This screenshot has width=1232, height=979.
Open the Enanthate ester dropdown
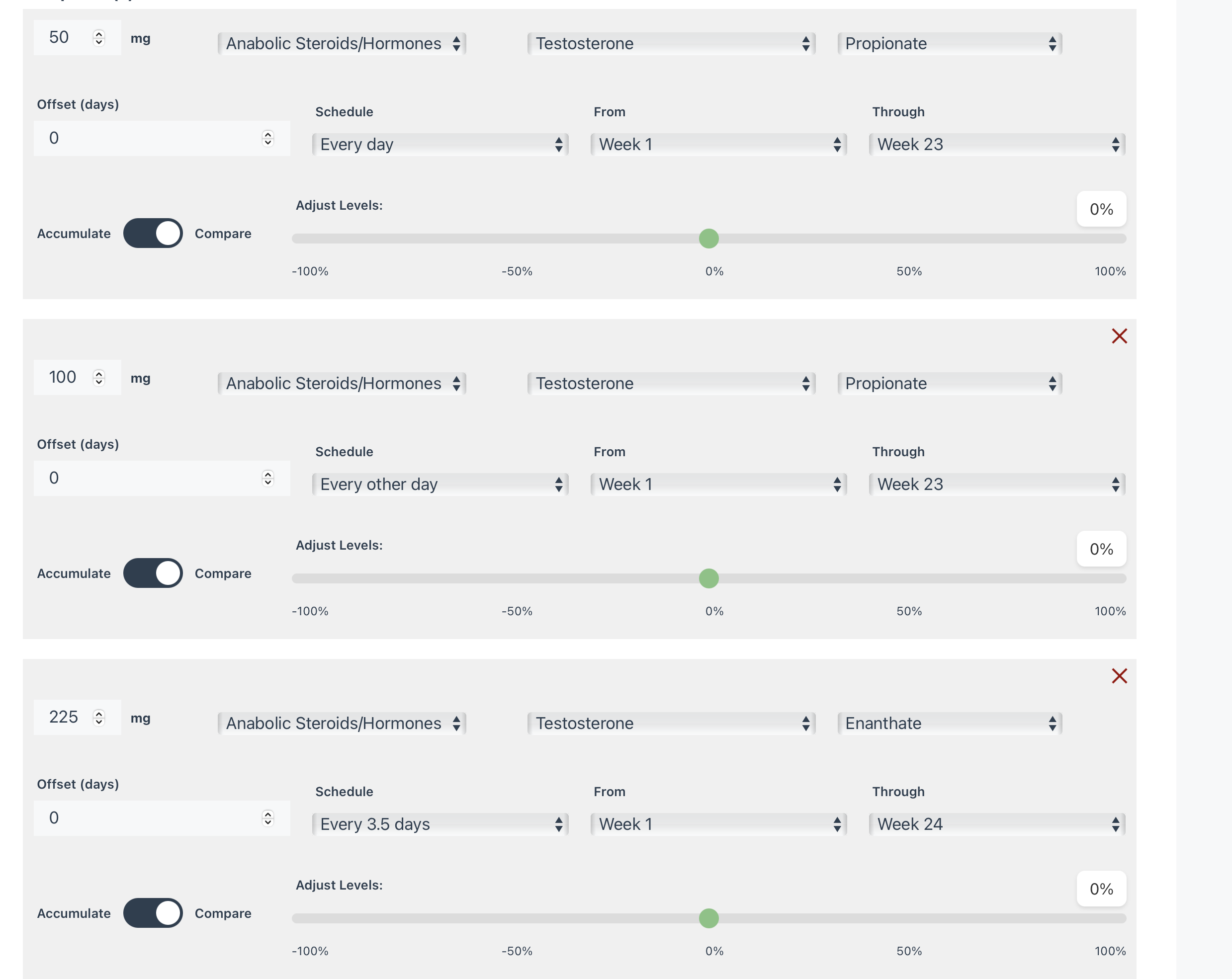tap(949, 724)
